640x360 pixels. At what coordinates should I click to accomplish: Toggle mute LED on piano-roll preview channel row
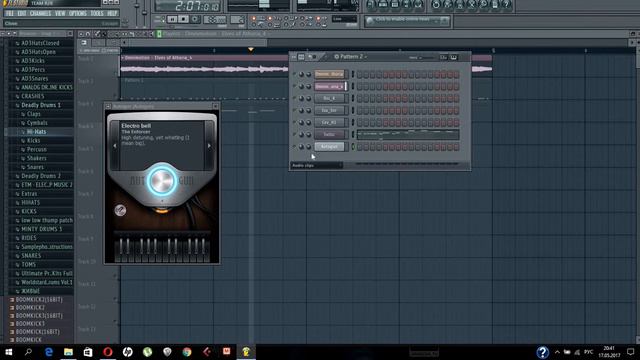294,134
